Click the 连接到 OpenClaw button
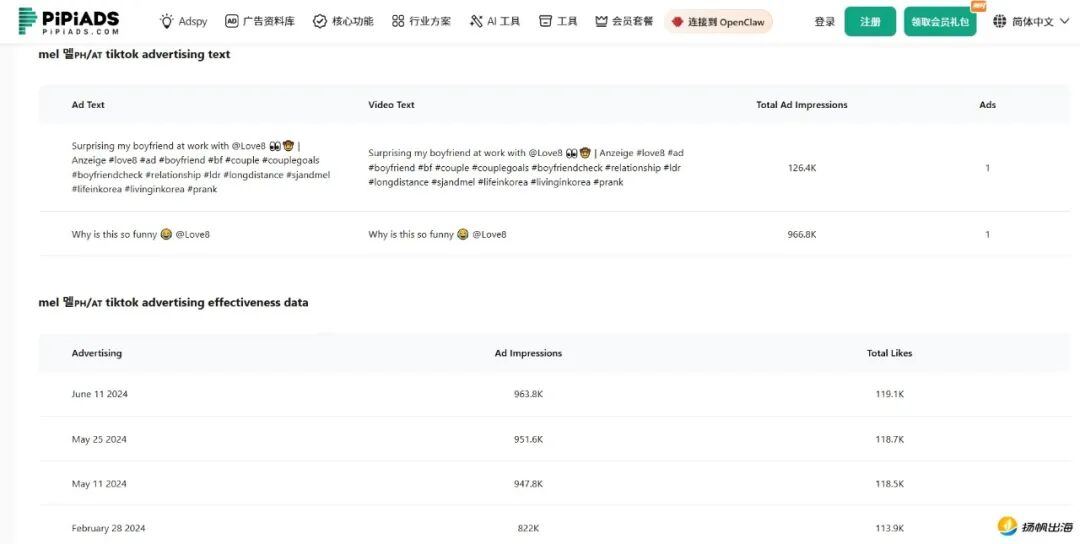The width and height of the screenshot is (1080, 544). [x=718, y=22]
